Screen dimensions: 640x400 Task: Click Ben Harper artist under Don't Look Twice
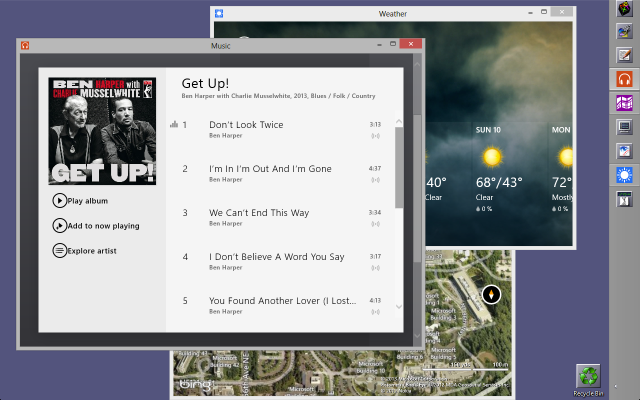tap(226, 136)
